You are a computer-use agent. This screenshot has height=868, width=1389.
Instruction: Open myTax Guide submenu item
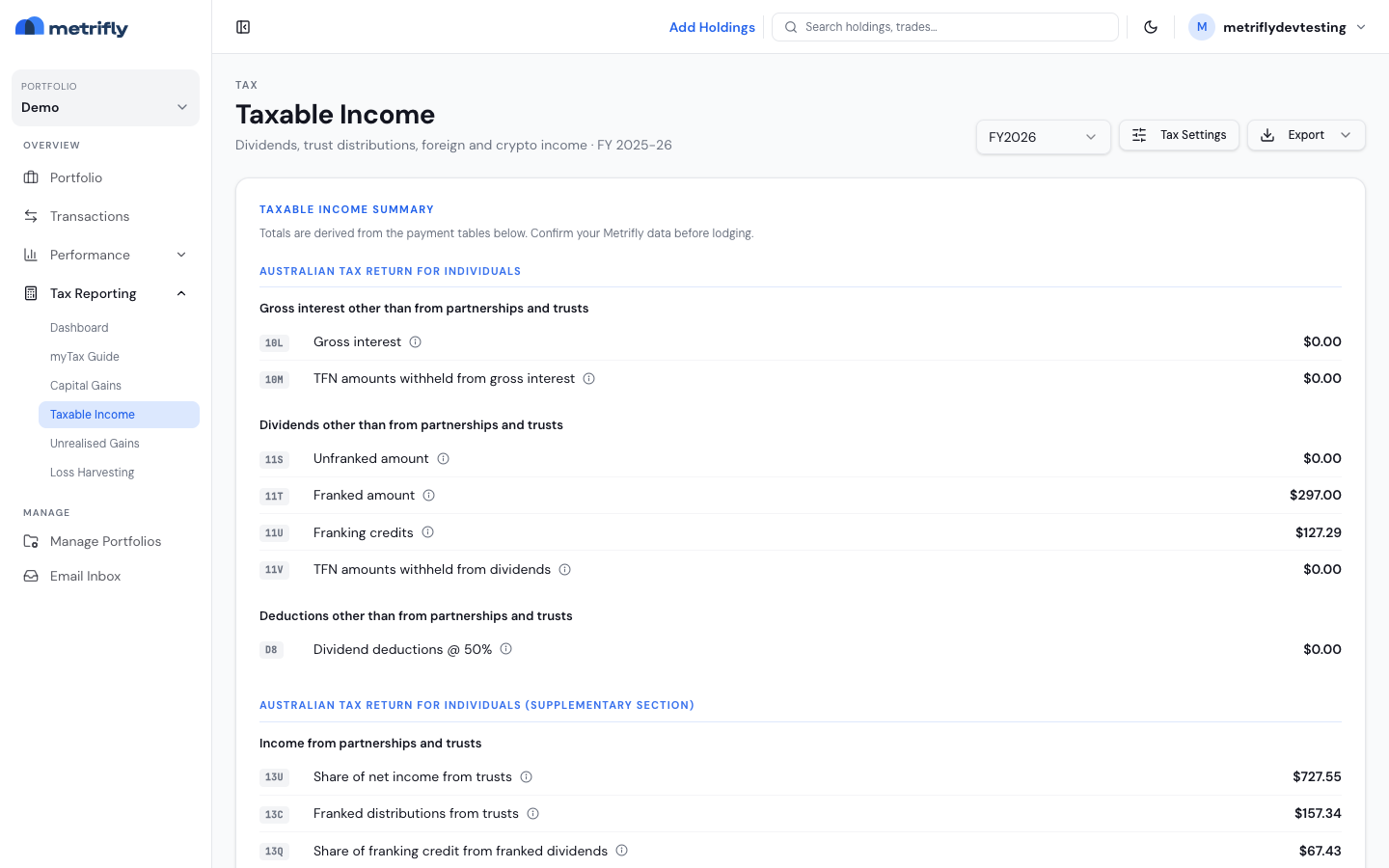[119, 357]
